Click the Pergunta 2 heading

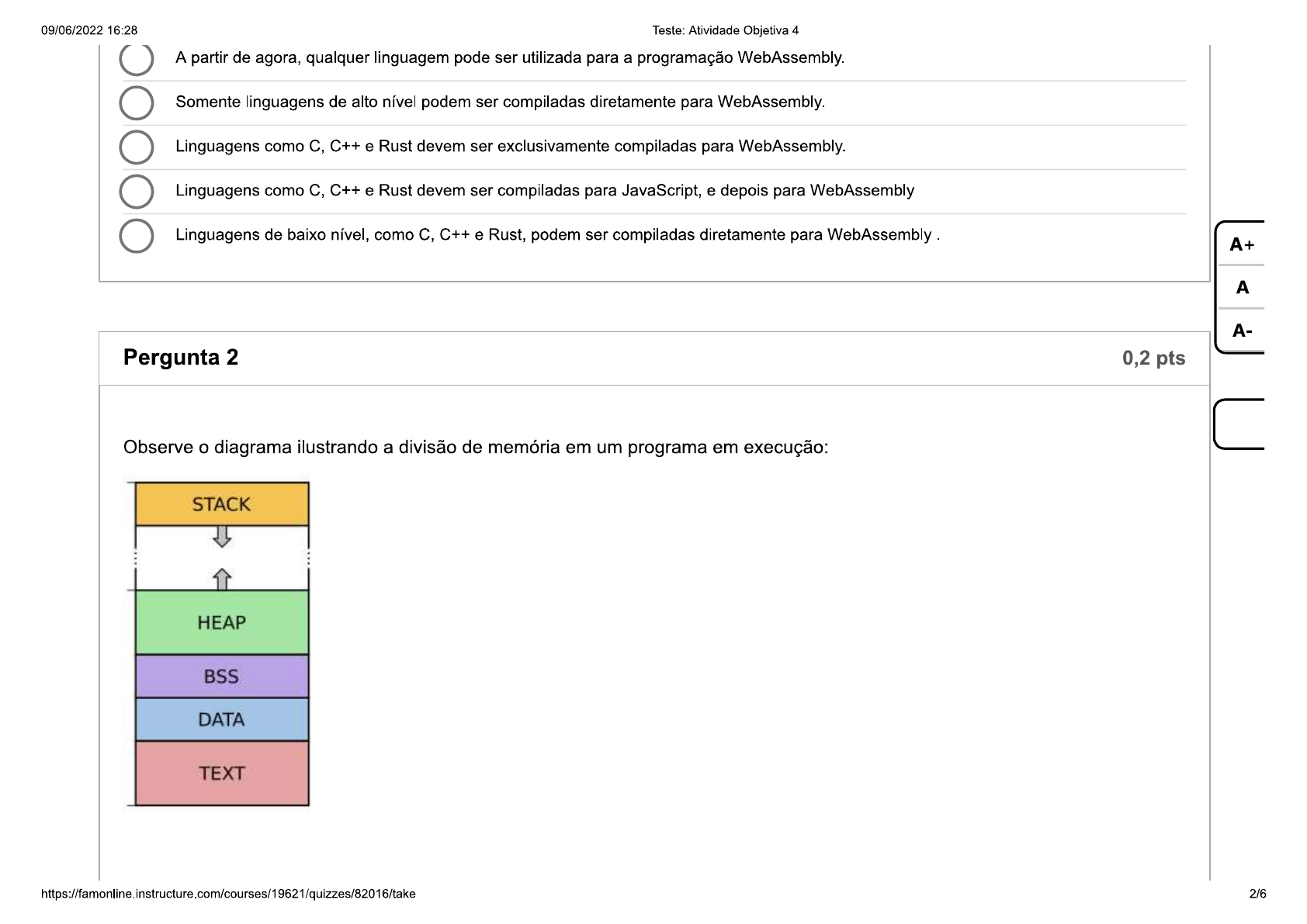(182, 358)
